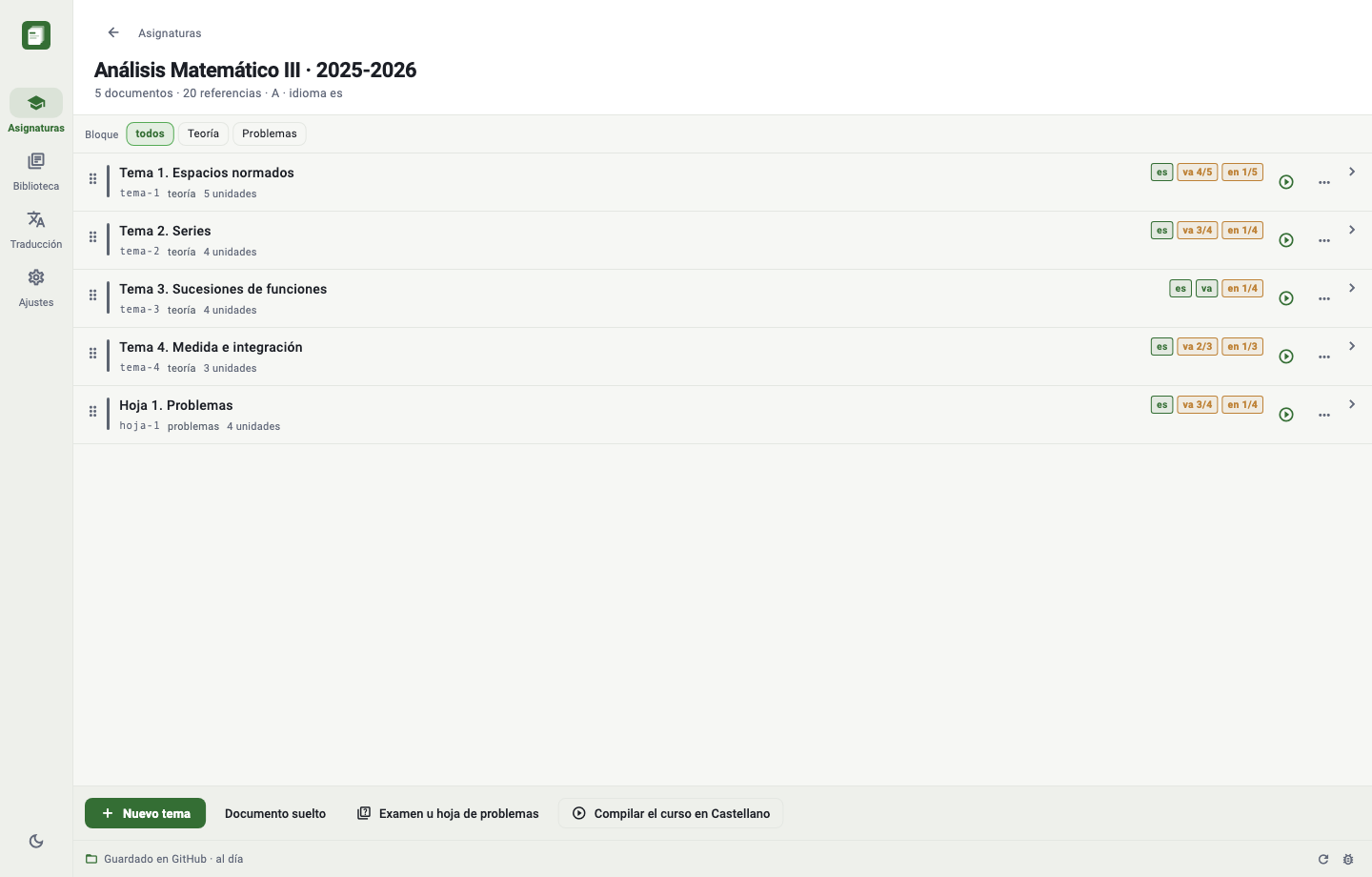Click the green app logo
This screenshot has height=877, width=1372.
point(36,35)
